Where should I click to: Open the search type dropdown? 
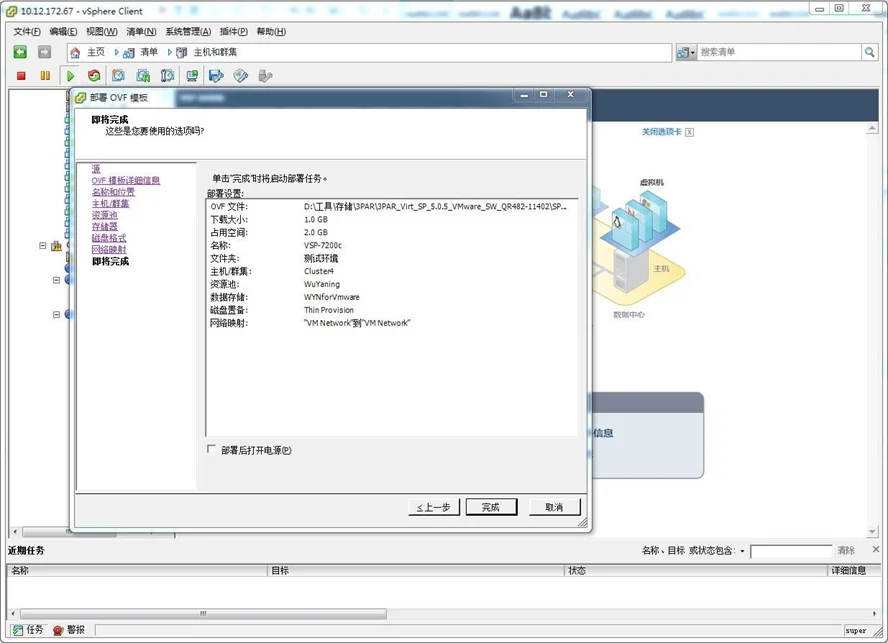(686, 52)
